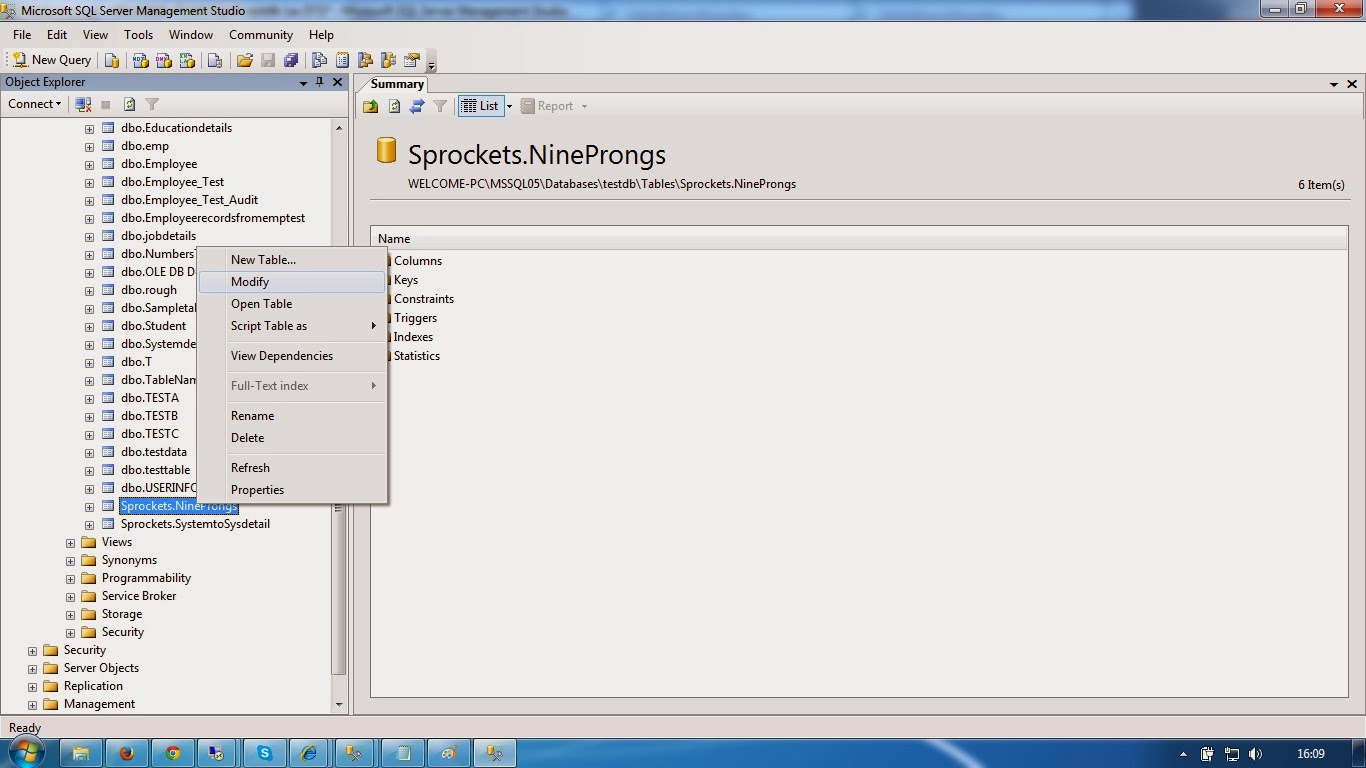The width and height of the screenshot is (1366, 768).
Task: Open a New Query window
Action: (x=50, y=59)
